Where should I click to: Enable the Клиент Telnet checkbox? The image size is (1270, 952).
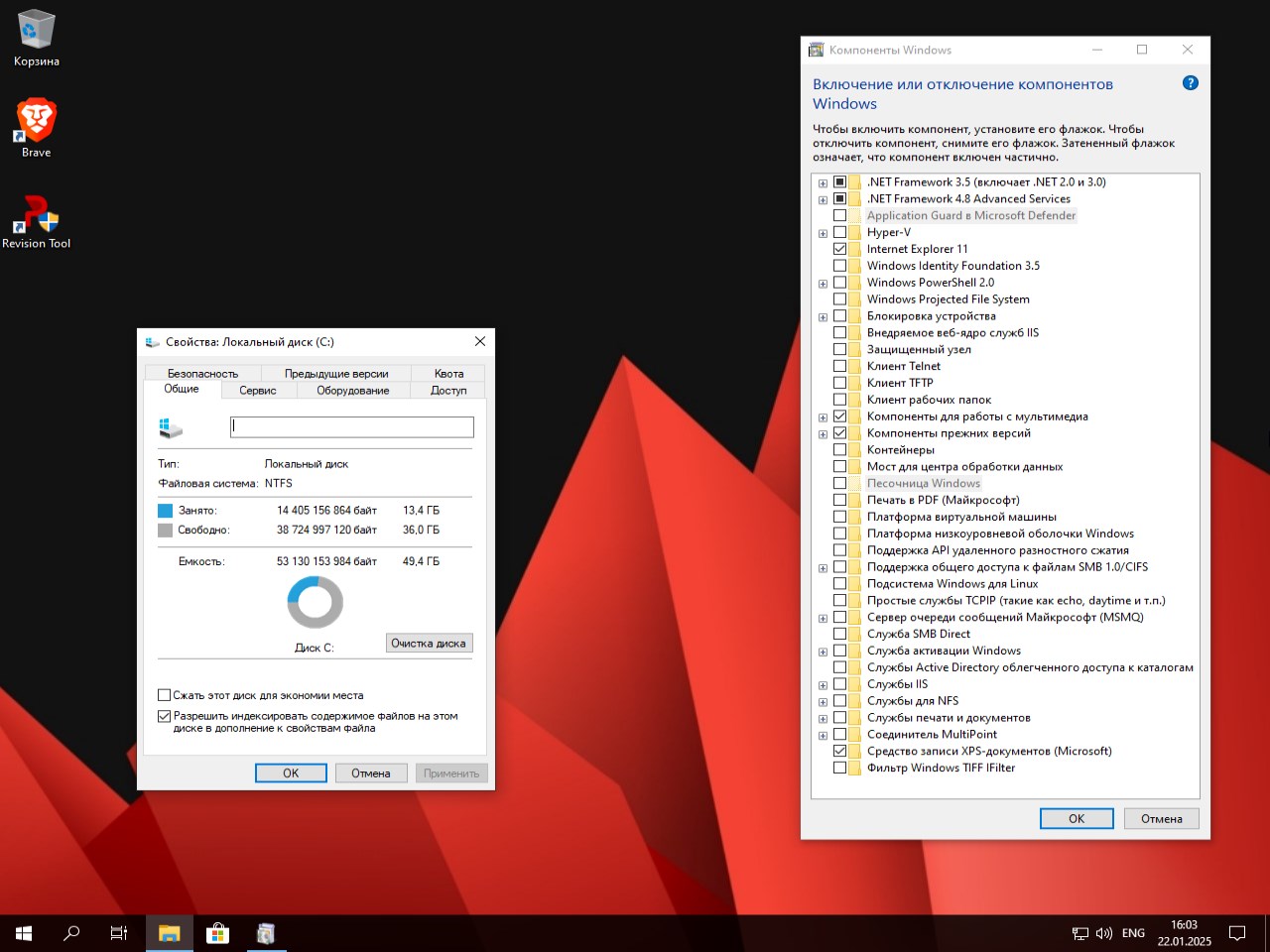tap(840, 366)
